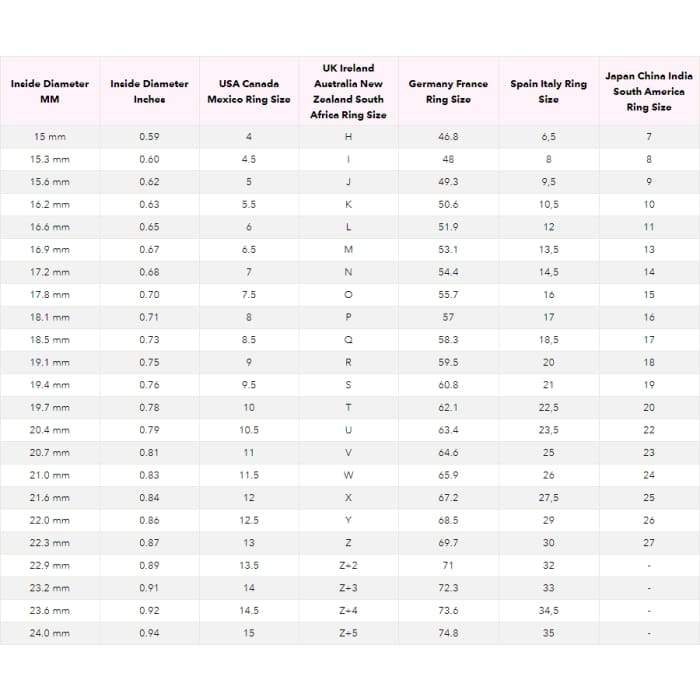Click the Spain Italy Ring Size header

tap(548, 91)
